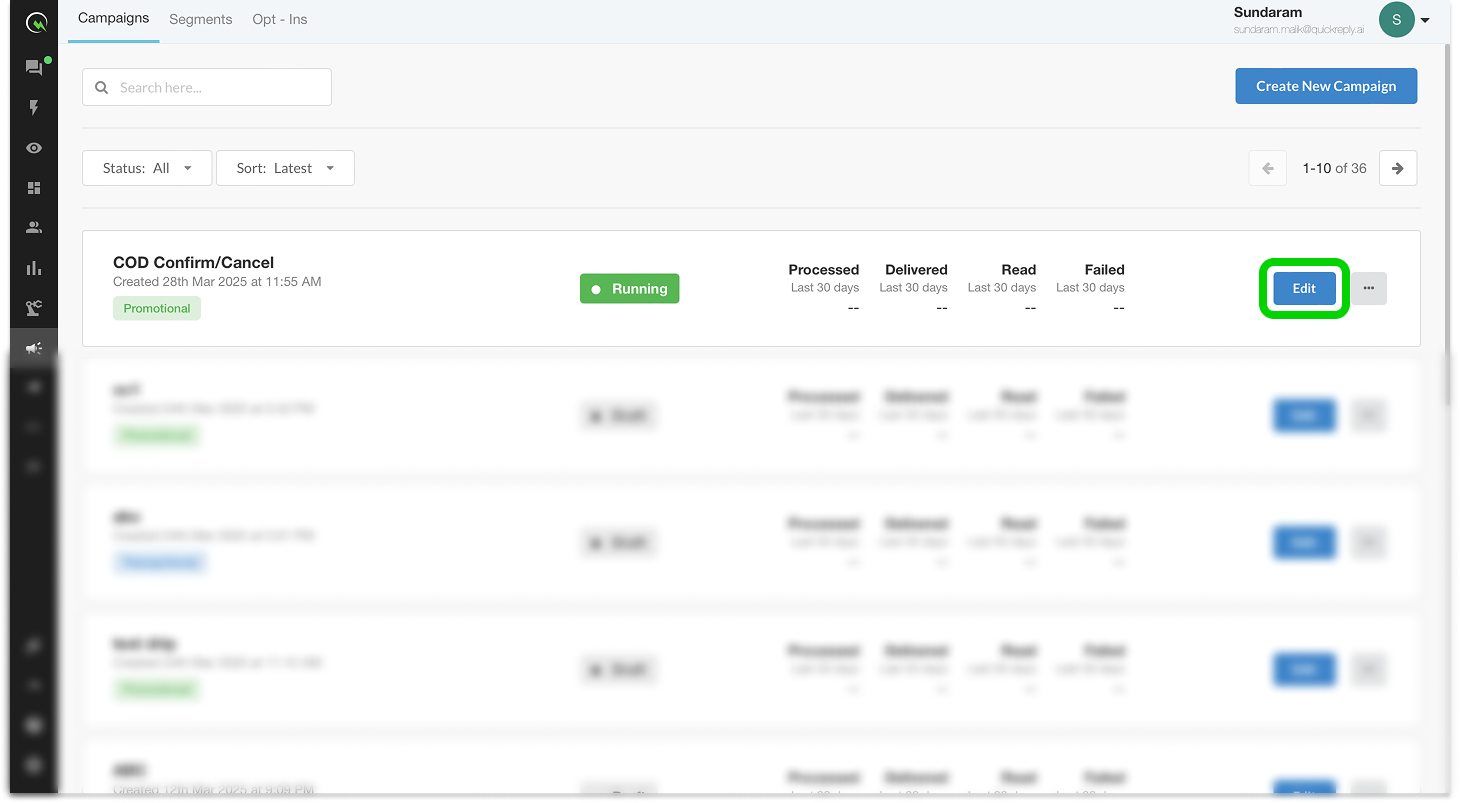Image resolution: width=1460 pixels, height=803 pixels.
Task: Open the contacts people icon in the sidebar
Action: click(x=34, y=228)
